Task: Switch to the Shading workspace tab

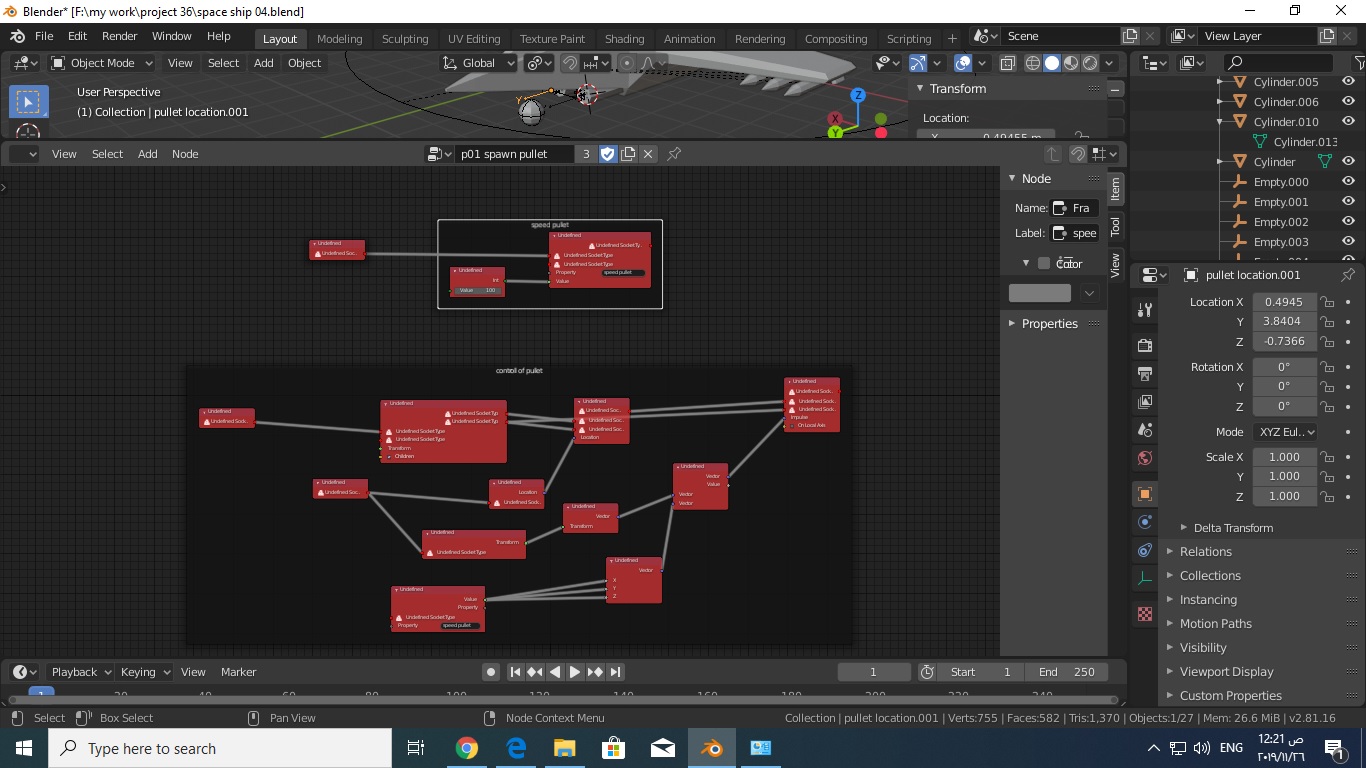Action: [x=624, y=39]
